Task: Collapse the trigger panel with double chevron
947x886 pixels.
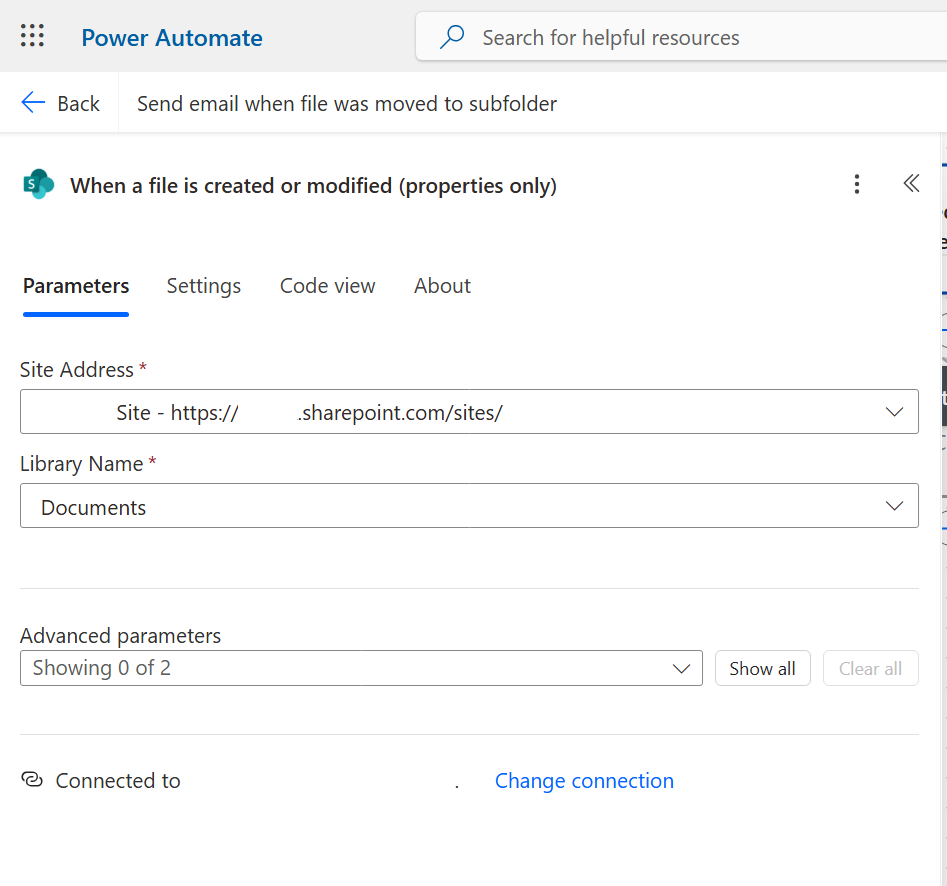Action: pyautogui.click(x=911, y=184)
